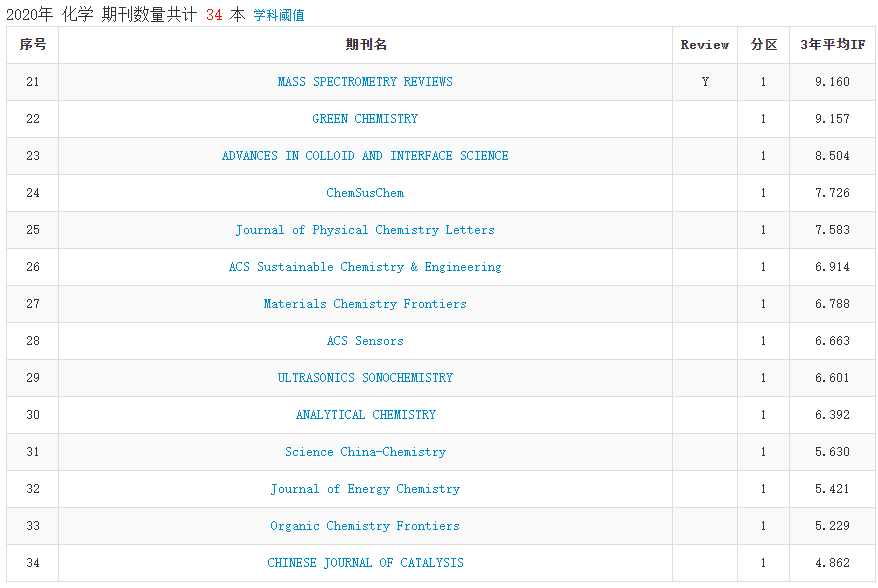Screen dimensions: 878x588
Task: Open MASS SPECTROMETRY REVIEWS journal link
Action: pyautogui.click(x=365, y=82)
